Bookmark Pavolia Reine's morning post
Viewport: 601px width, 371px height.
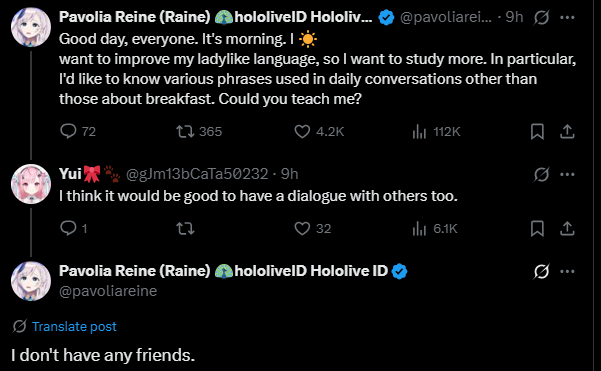click(x=537, y=131)
